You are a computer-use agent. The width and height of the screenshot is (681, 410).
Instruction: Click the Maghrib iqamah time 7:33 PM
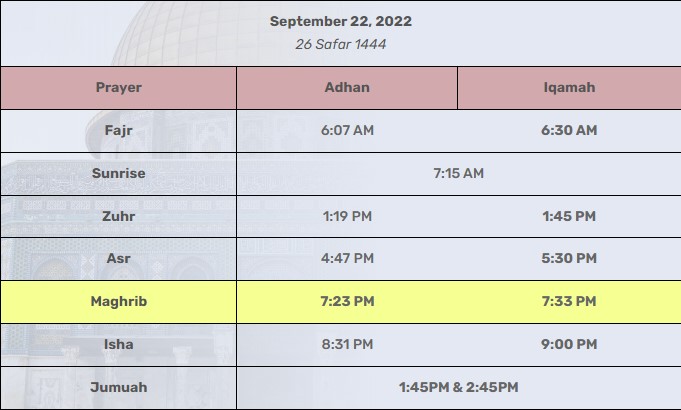[x=569, y=301]
